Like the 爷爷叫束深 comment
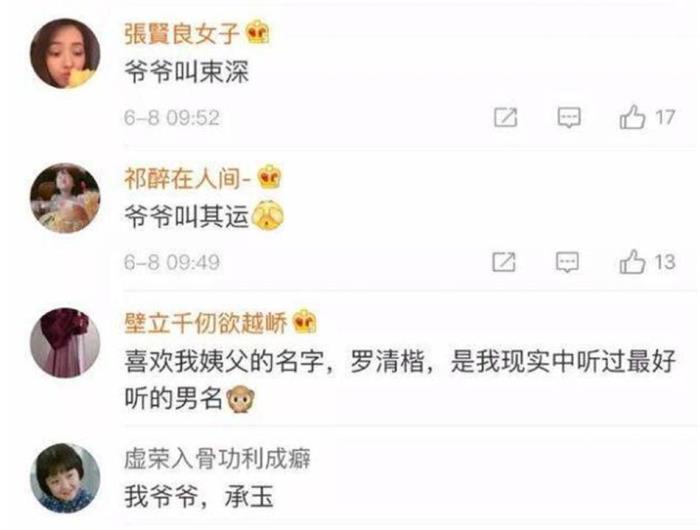 (x=633, y=117)
